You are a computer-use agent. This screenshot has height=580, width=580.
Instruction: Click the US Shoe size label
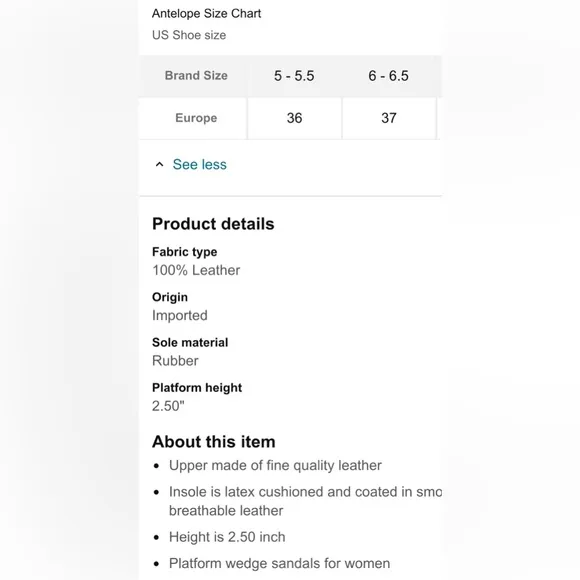pos(189,35)
